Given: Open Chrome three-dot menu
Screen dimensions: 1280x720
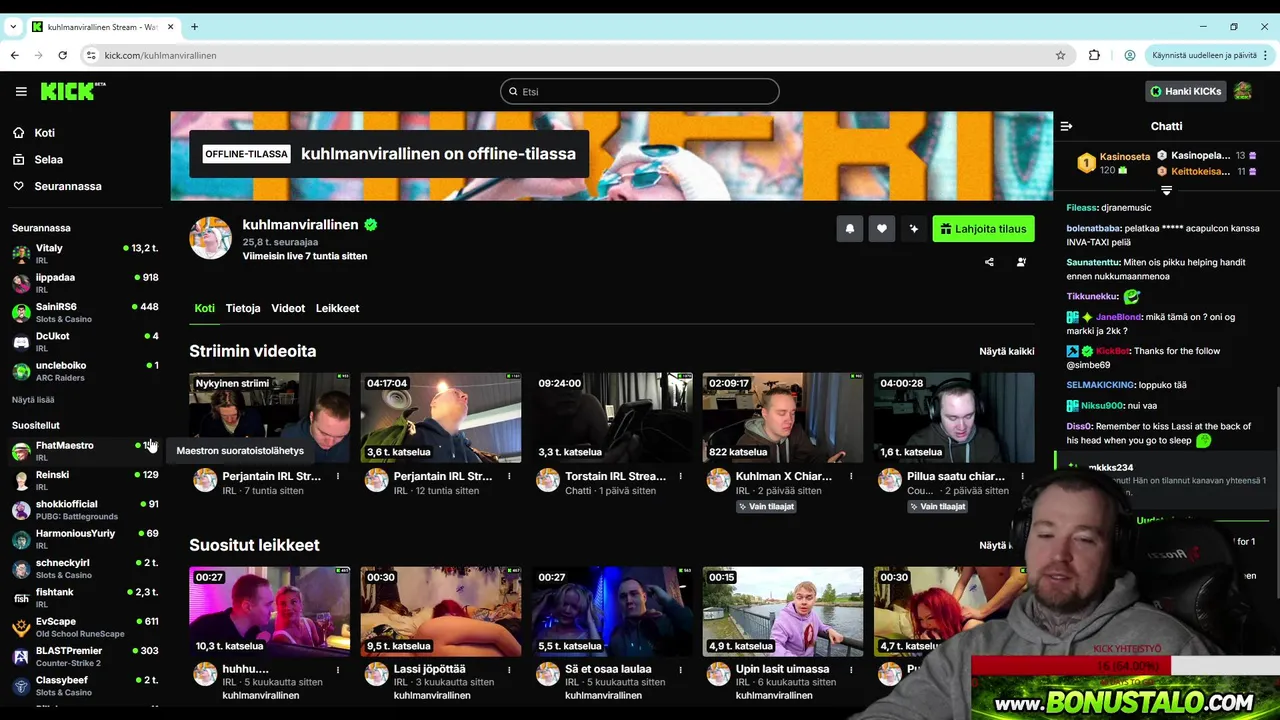Looking at the screenshot, I should click(x=1266, y=55).
